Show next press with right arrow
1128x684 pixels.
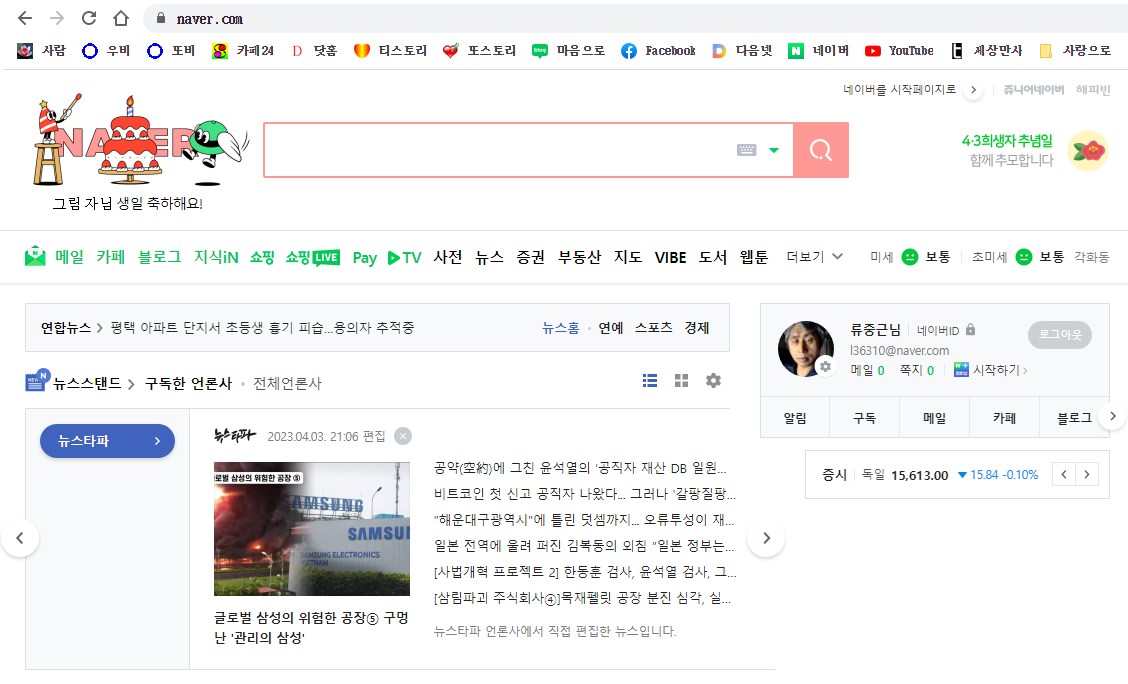click(766, 538)
